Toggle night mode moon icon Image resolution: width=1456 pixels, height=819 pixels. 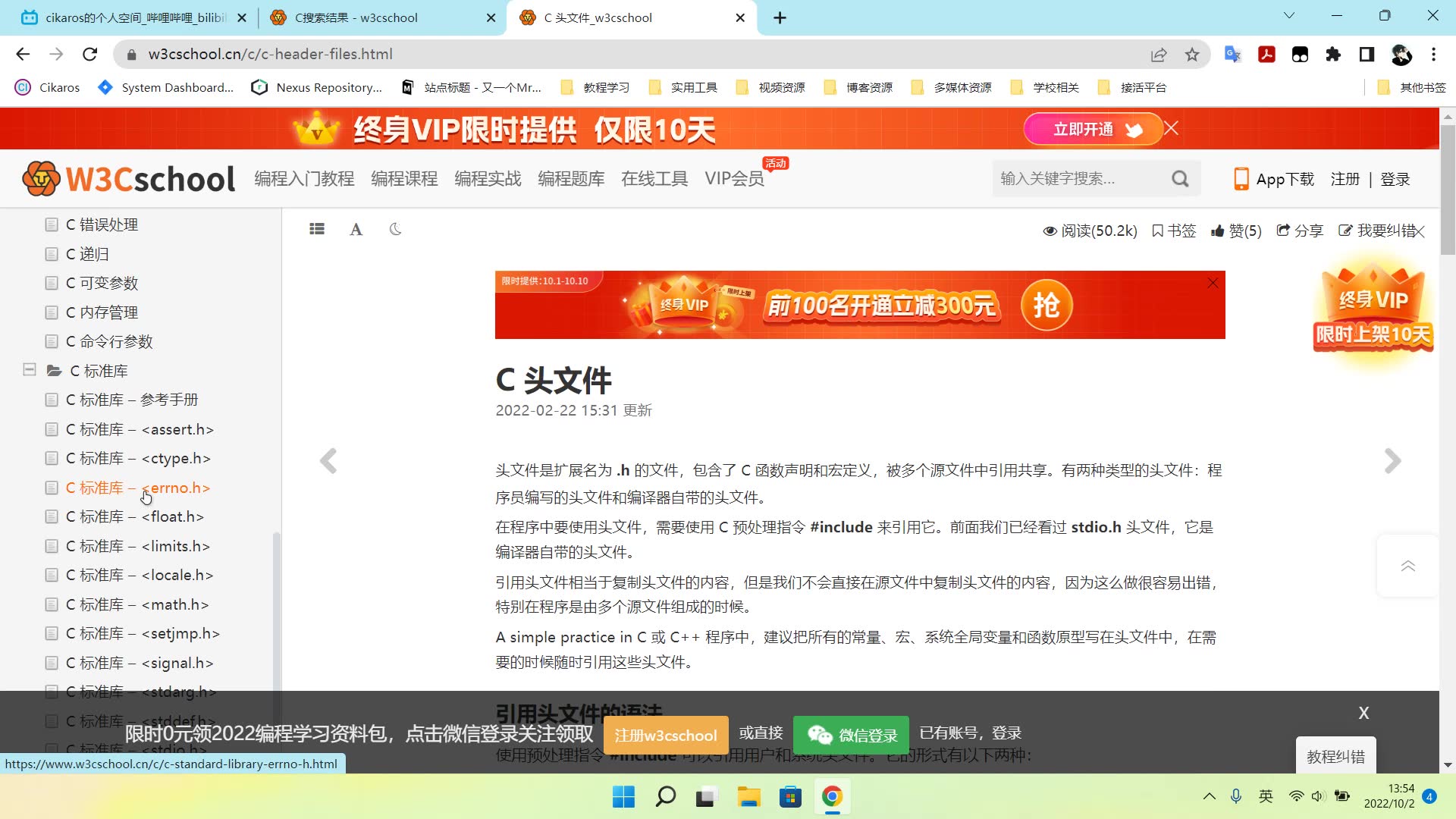395,229
